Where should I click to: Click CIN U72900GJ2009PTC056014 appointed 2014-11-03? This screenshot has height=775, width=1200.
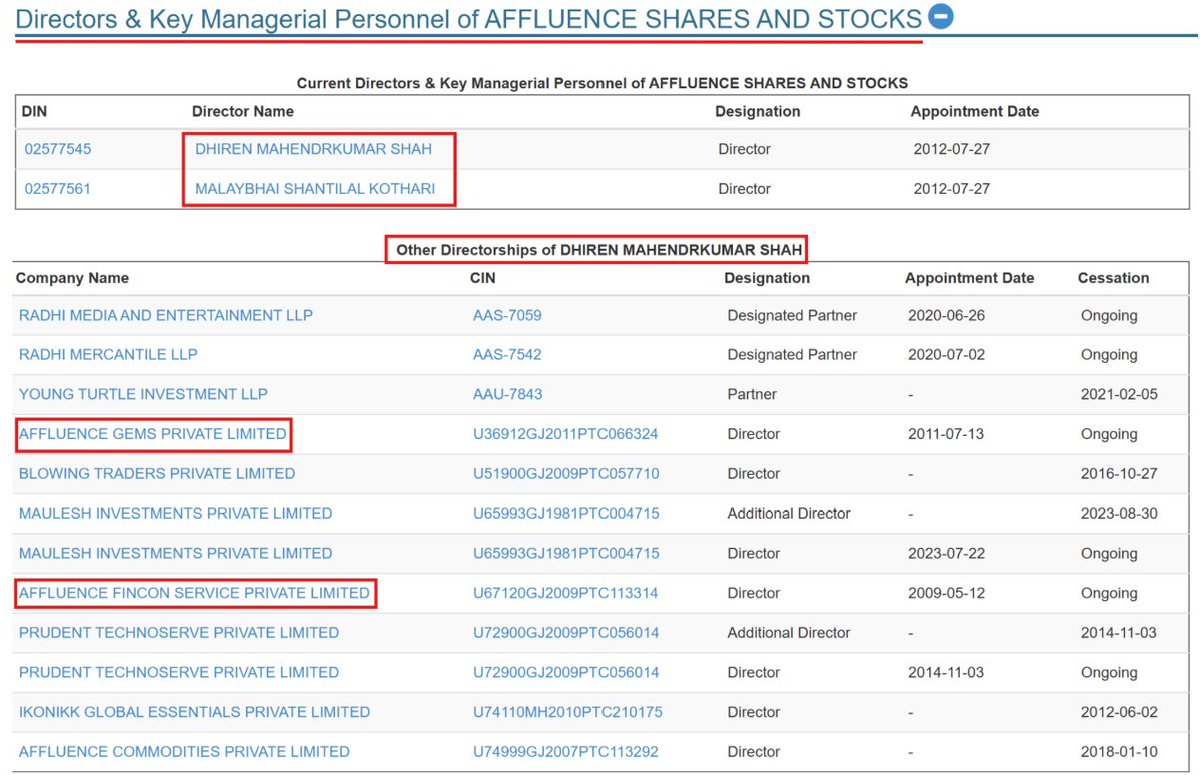tap(566, 672)
